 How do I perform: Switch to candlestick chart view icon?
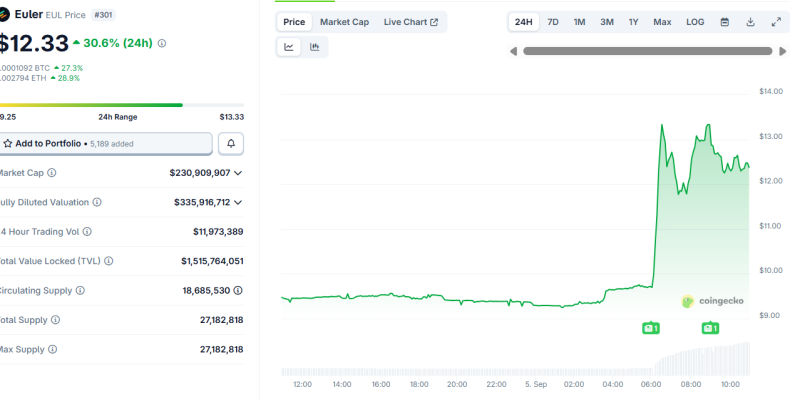[x=315, y=47]
